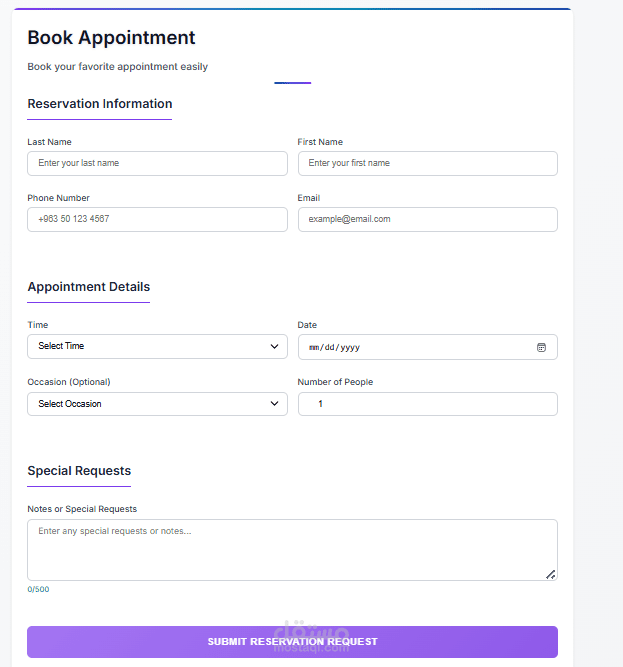Click the "Book your favorite appointment easily" subtitle
Image resolution: width=623 pixels, height=667 pixels.
click(117, 67)
